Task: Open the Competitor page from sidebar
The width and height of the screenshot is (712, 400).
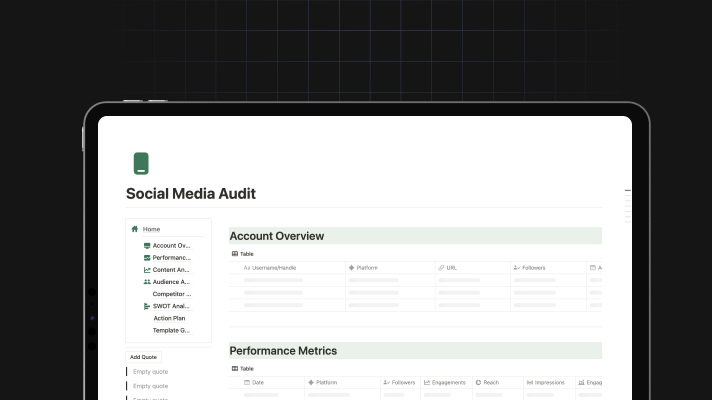Action: [x=171, y=294]
